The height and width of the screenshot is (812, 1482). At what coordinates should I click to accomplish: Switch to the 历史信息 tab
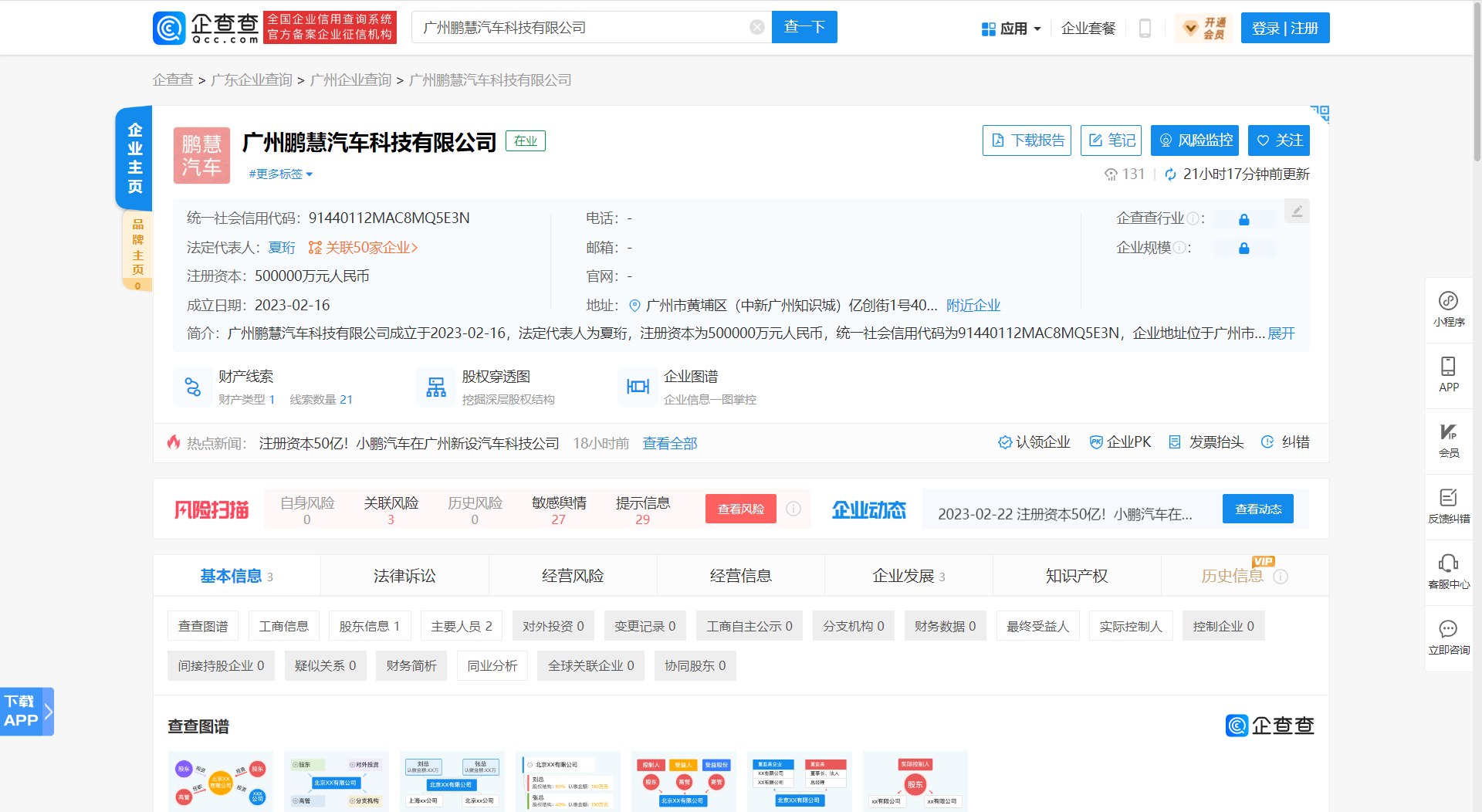coord(1232,576)
